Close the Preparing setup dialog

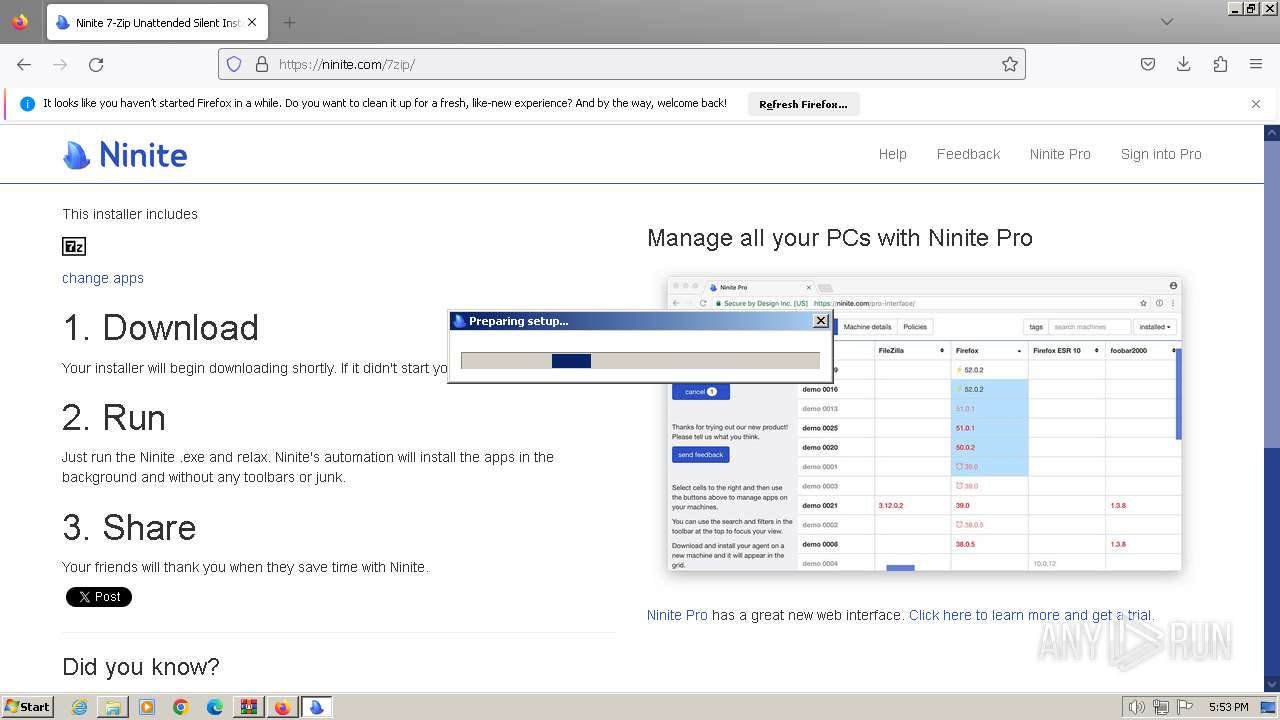click(821, 321)
